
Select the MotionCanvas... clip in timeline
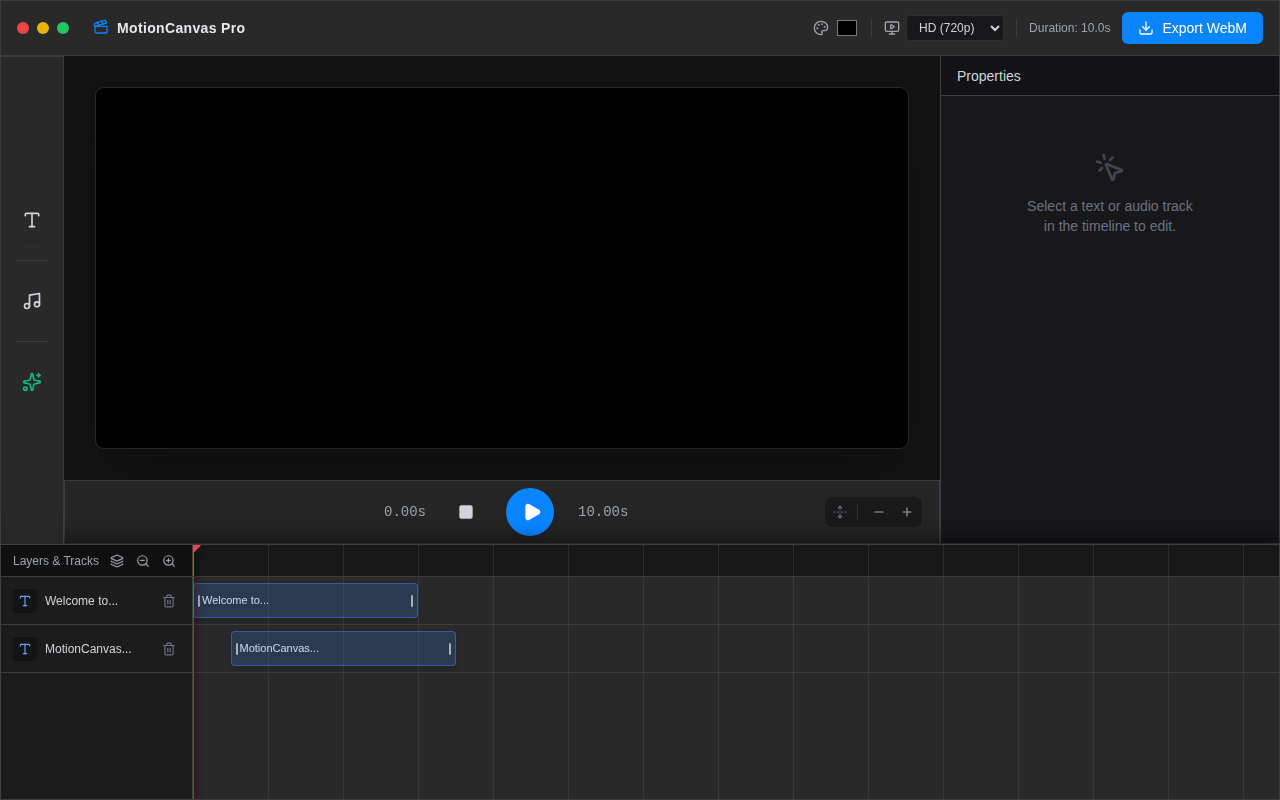pyautogui.click(x=344, y=649)
